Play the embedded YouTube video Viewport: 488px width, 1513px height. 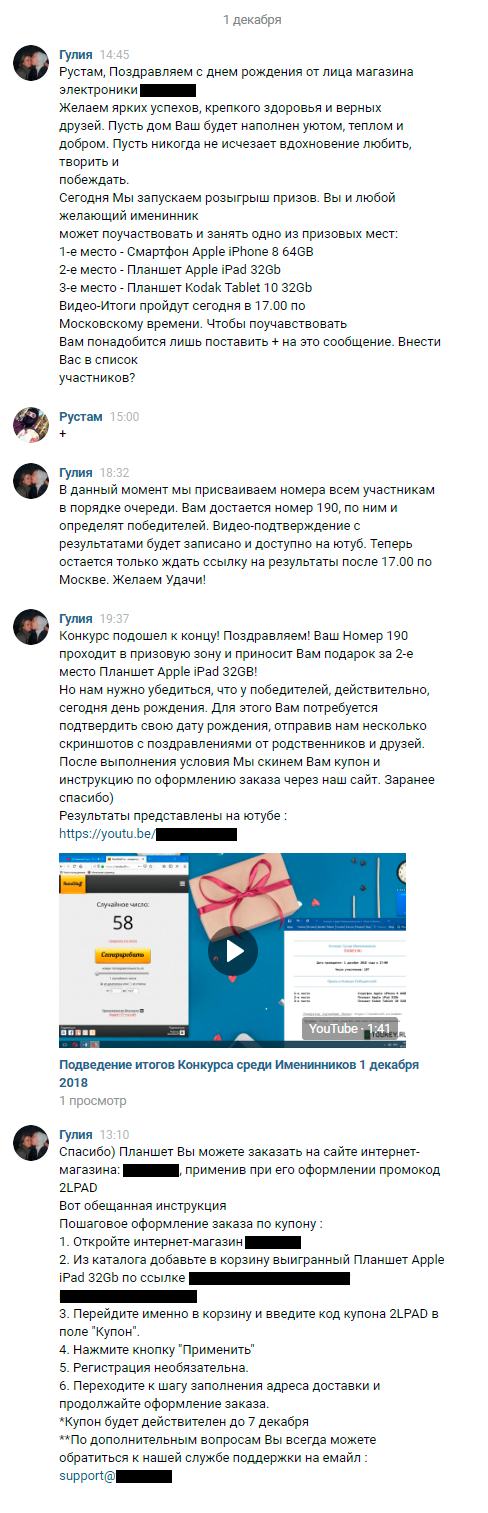pos(232,951)
